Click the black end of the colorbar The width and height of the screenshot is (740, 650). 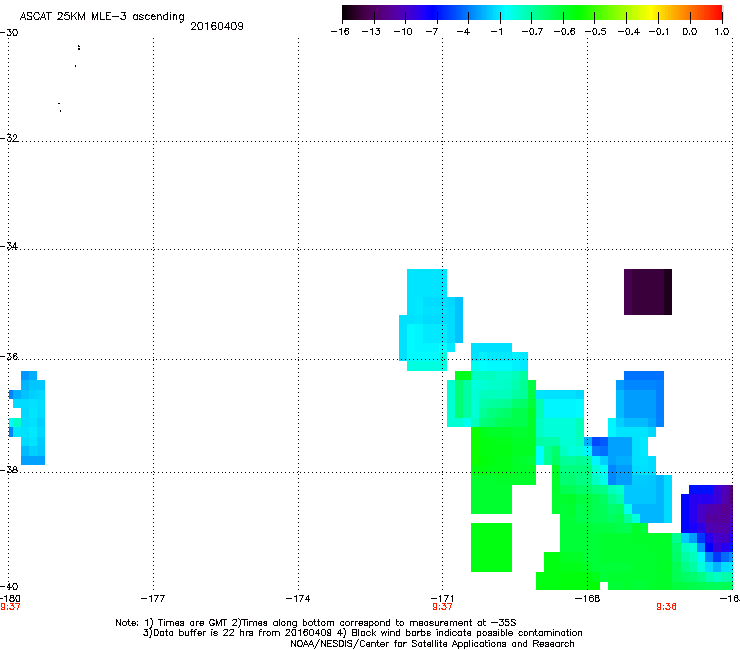point(347,13)
